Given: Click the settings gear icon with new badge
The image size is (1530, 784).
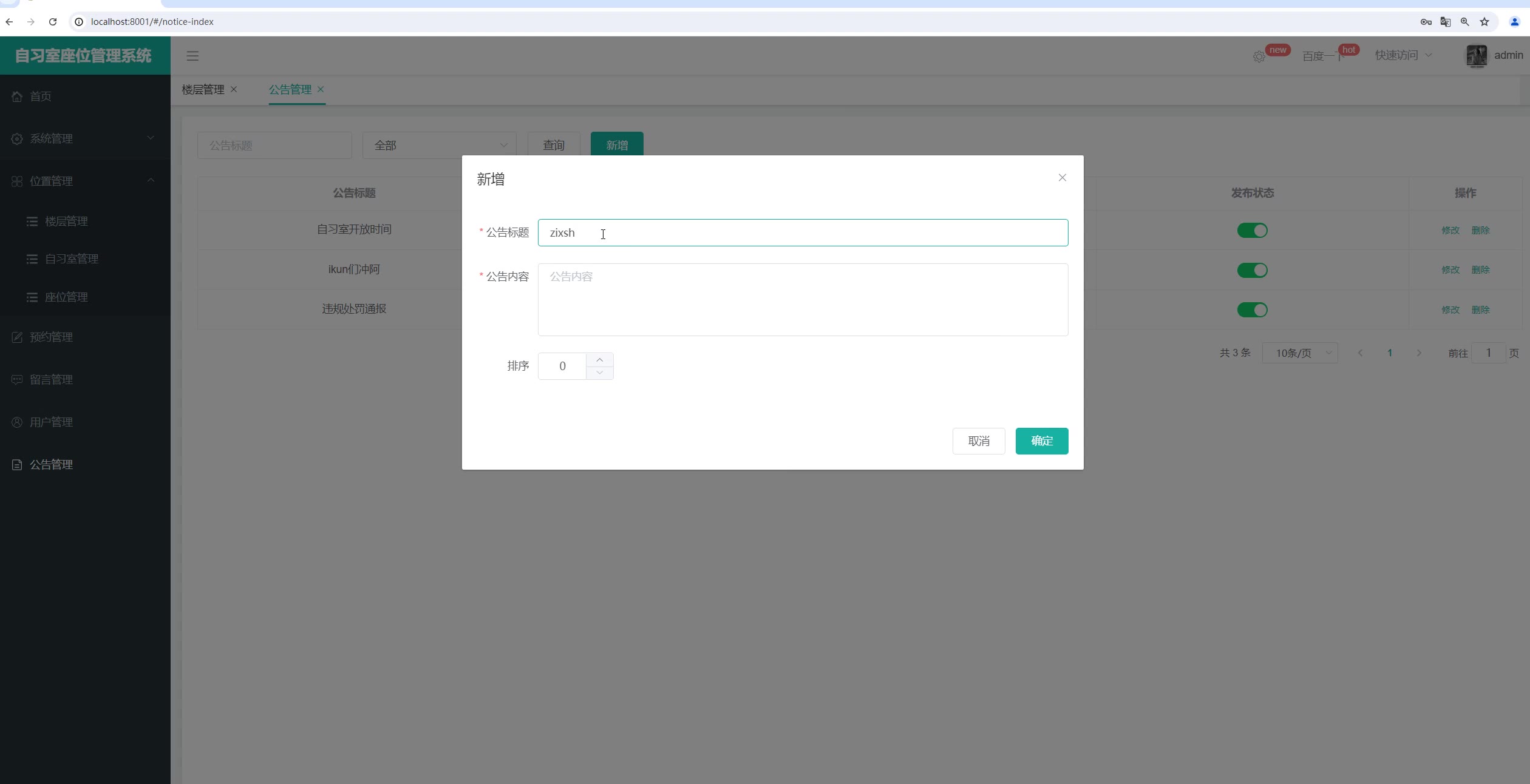Looking at the screenshot, I should click(x=1259, y=56).
